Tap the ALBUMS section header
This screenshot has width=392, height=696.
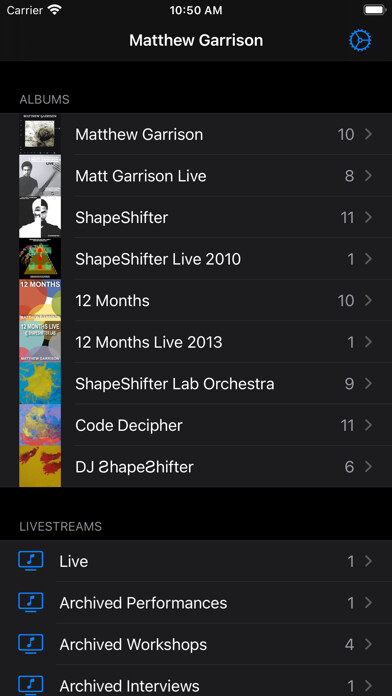(x=44, y=99)
